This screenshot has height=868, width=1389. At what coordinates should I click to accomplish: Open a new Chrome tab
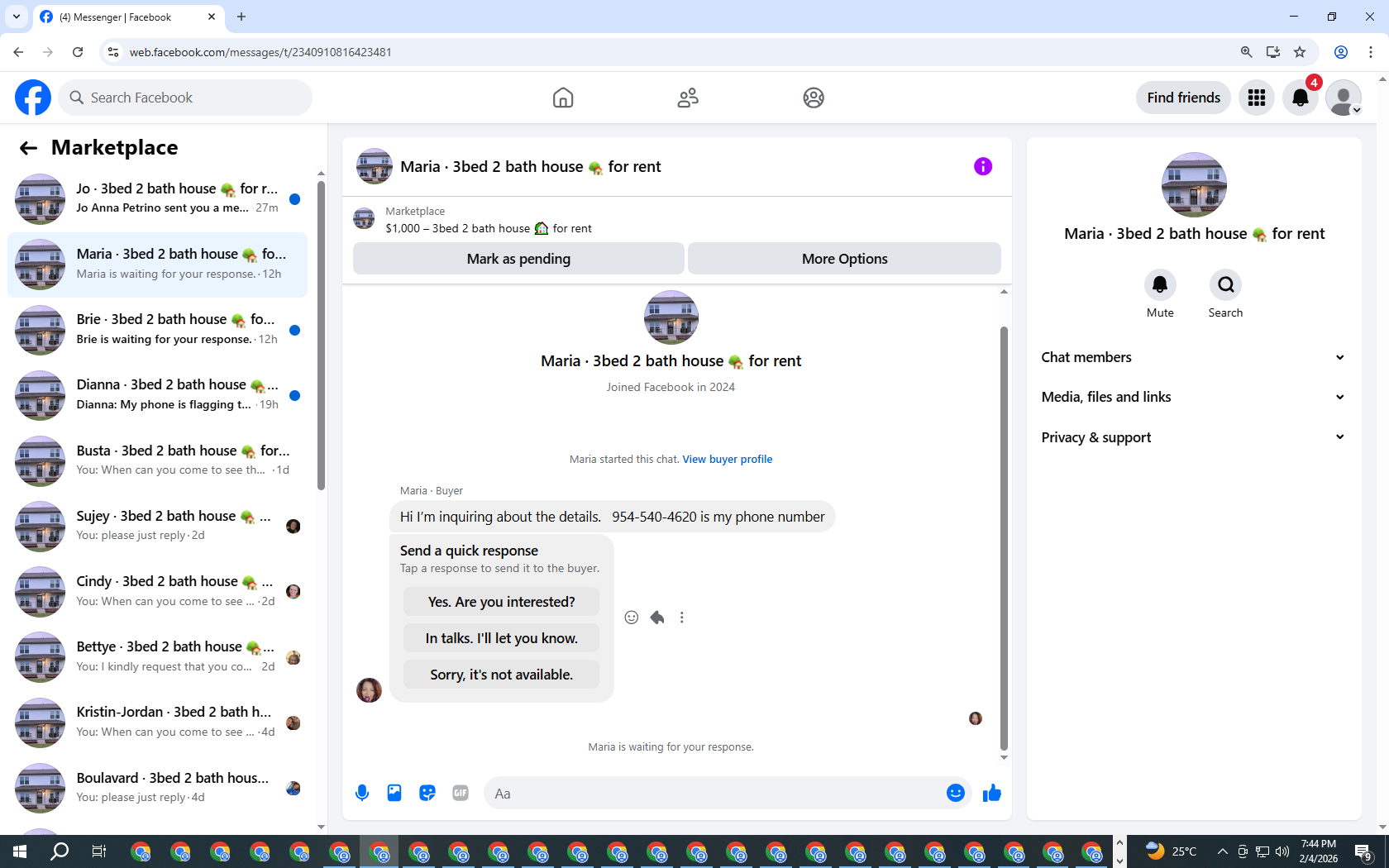241,17
